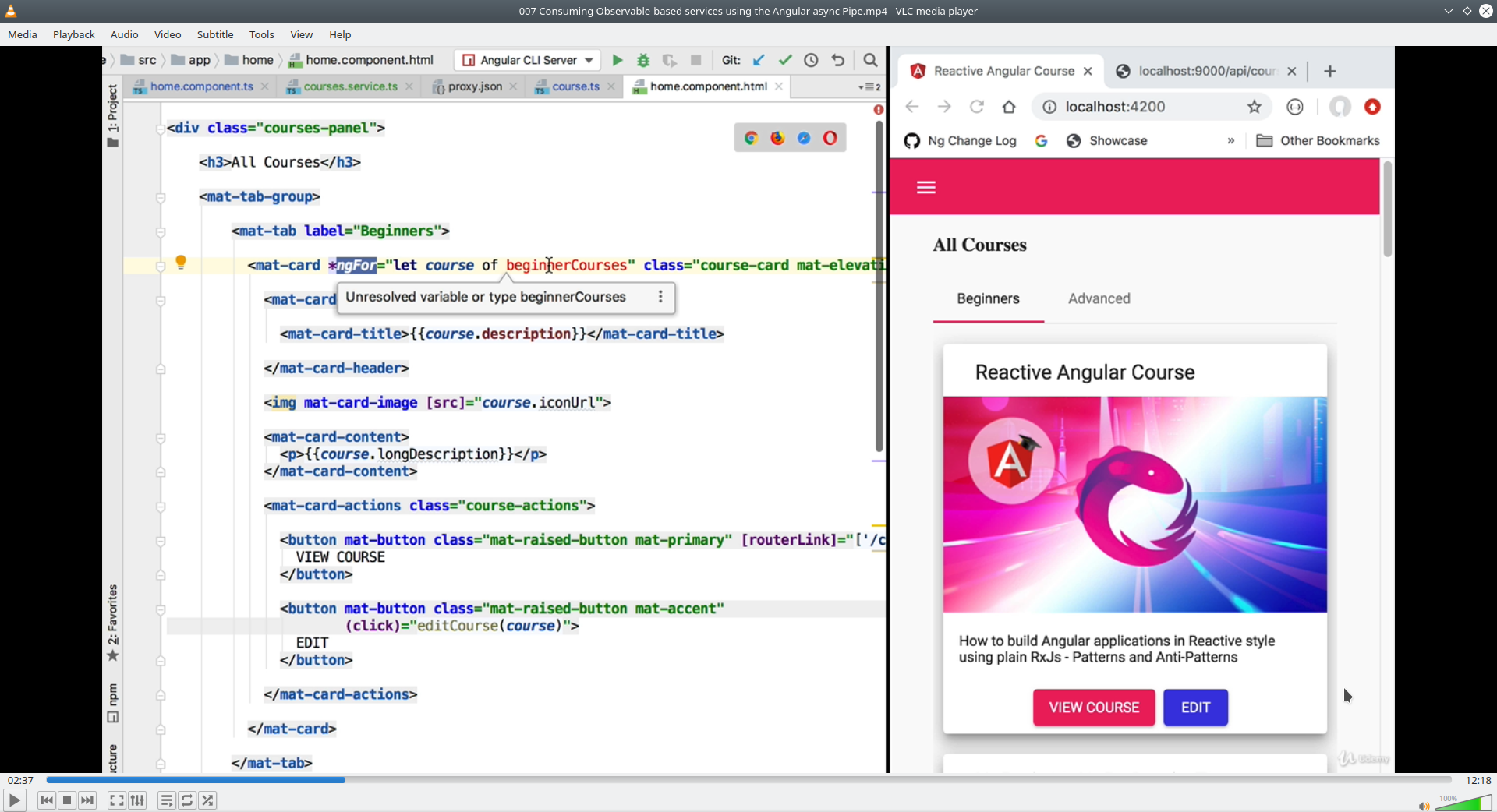Toggle the VLC playlist view

166,800
